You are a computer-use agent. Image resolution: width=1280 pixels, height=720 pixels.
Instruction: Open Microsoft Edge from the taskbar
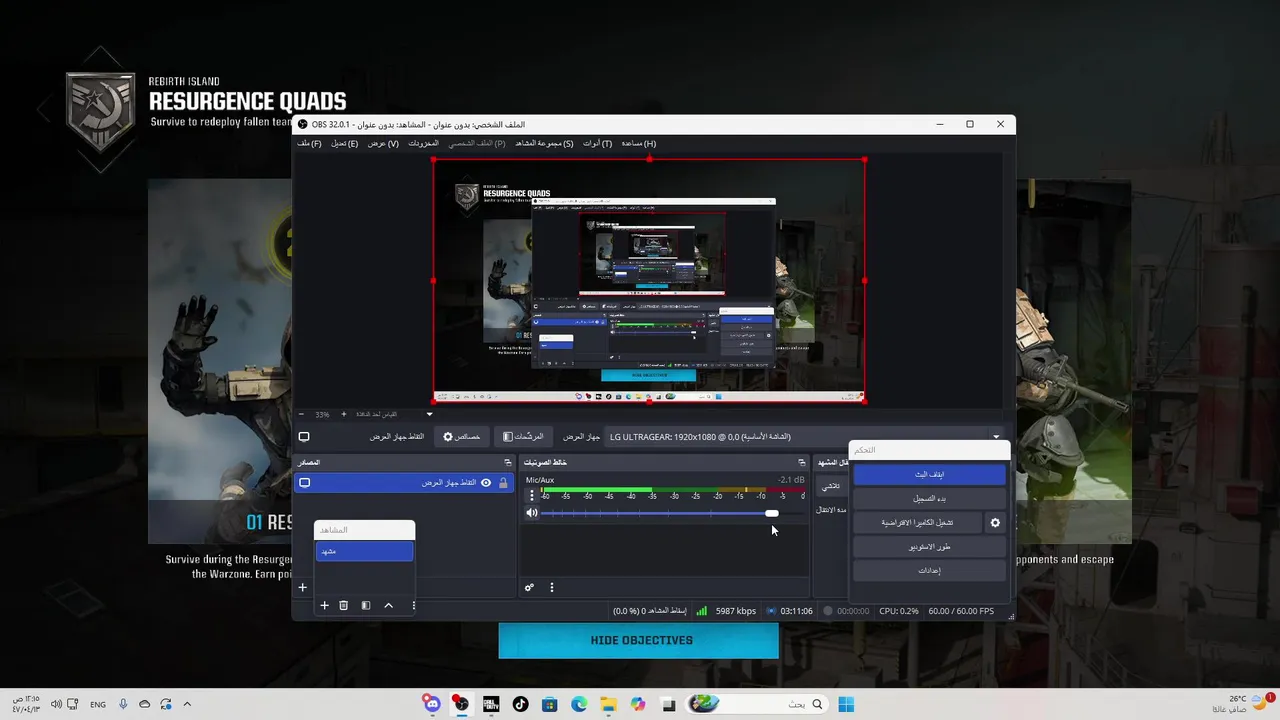(x=579, y=704)
